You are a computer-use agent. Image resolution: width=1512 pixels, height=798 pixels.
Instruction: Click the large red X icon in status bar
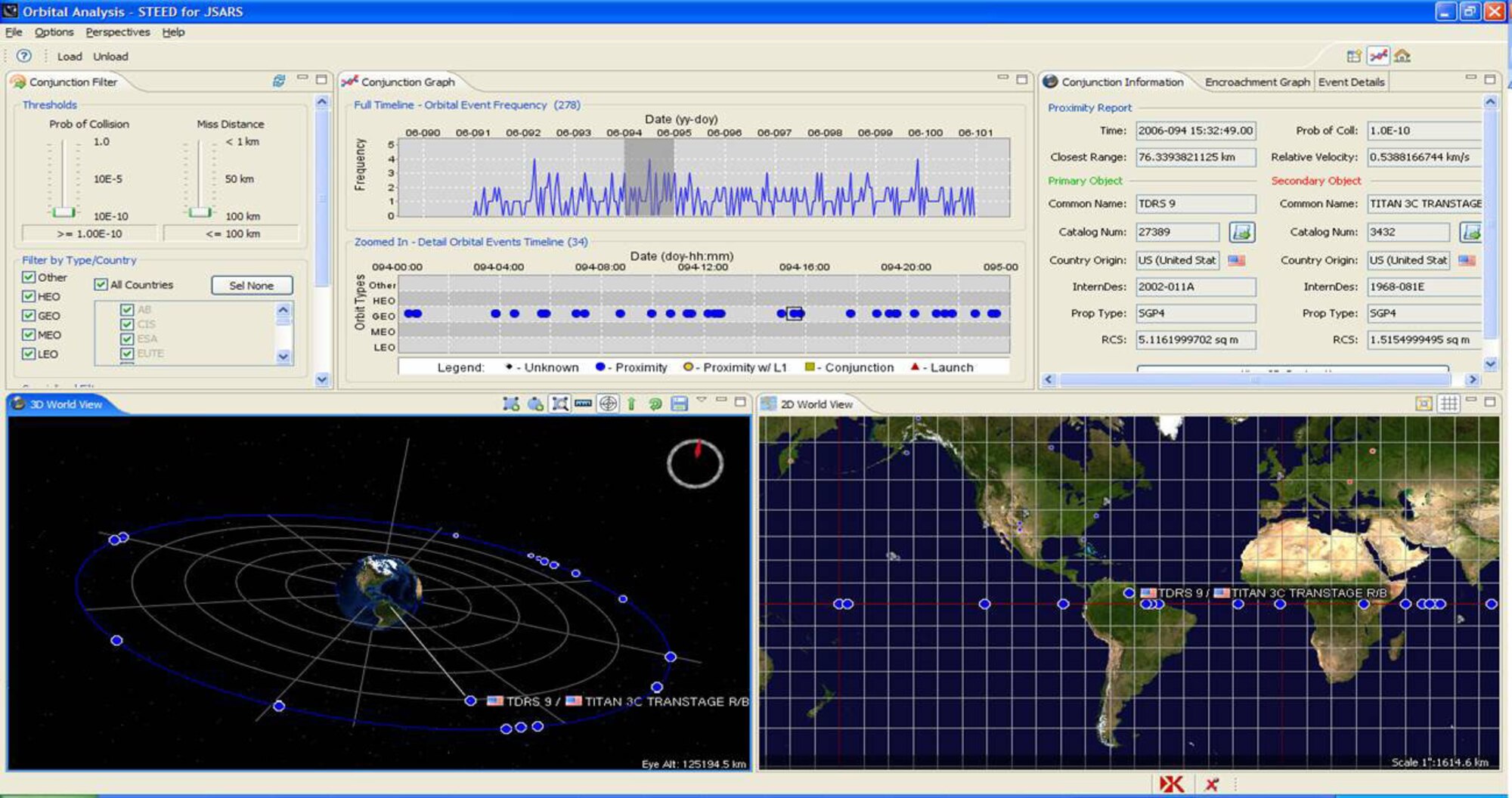pos(1171,784)
